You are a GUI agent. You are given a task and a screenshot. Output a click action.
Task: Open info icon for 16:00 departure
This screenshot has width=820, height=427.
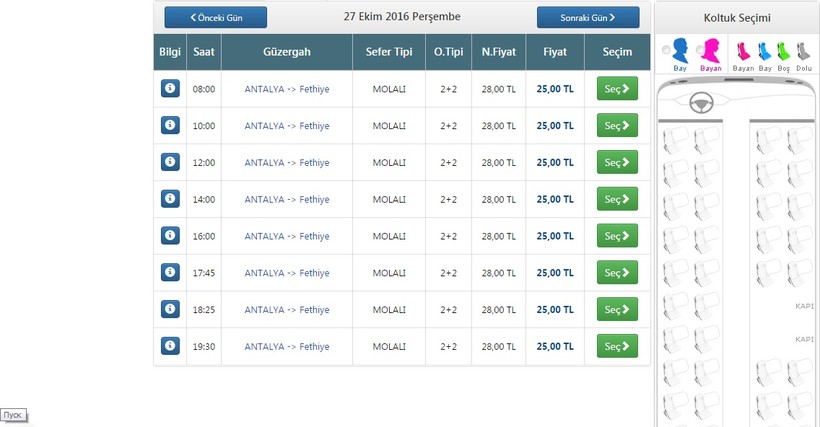170,236
